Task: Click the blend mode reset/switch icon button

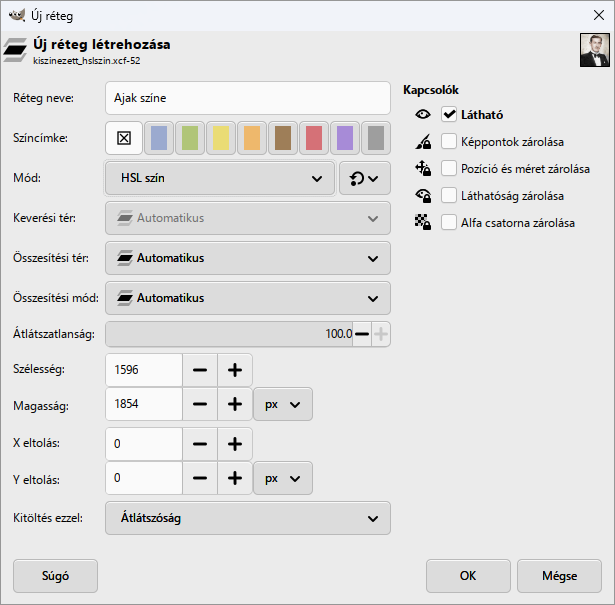Action: tap(364, 178)
